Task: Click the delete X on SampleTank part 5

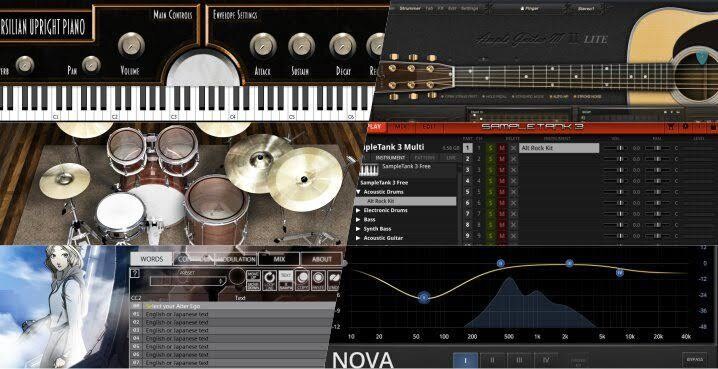Action: tap(513, 192)
